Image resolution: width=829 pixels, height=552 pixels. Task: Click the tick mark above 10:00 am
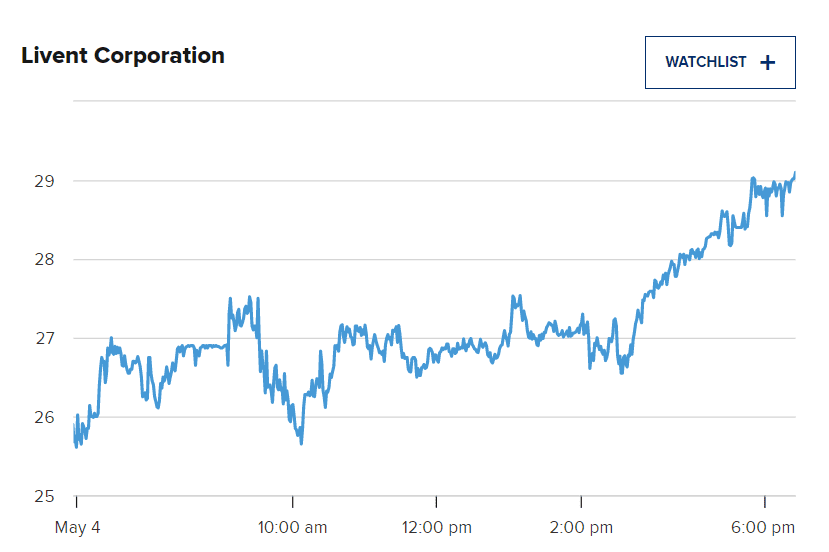point(293,500)
